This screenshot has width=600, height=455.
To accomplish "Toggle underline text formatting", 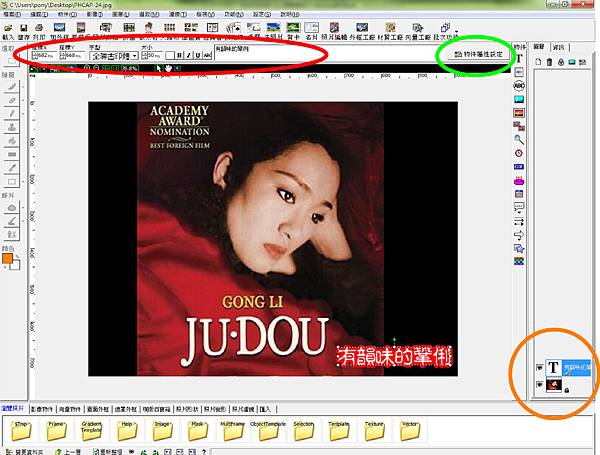I will click(198, 55).
